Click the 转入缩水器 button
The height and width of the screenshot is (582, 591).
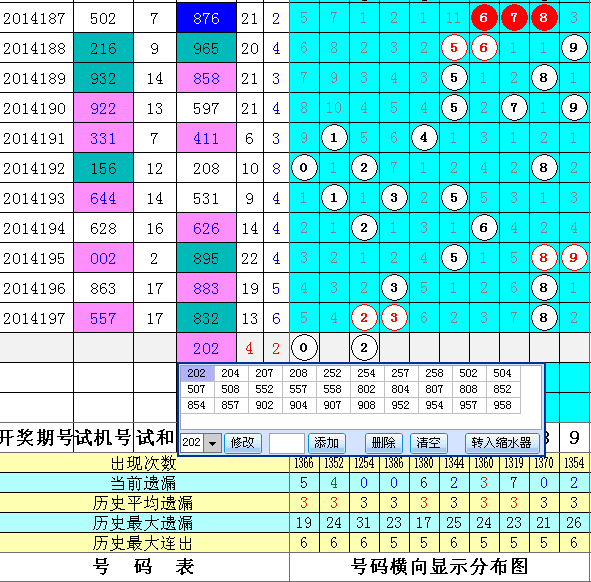[502, 443]
